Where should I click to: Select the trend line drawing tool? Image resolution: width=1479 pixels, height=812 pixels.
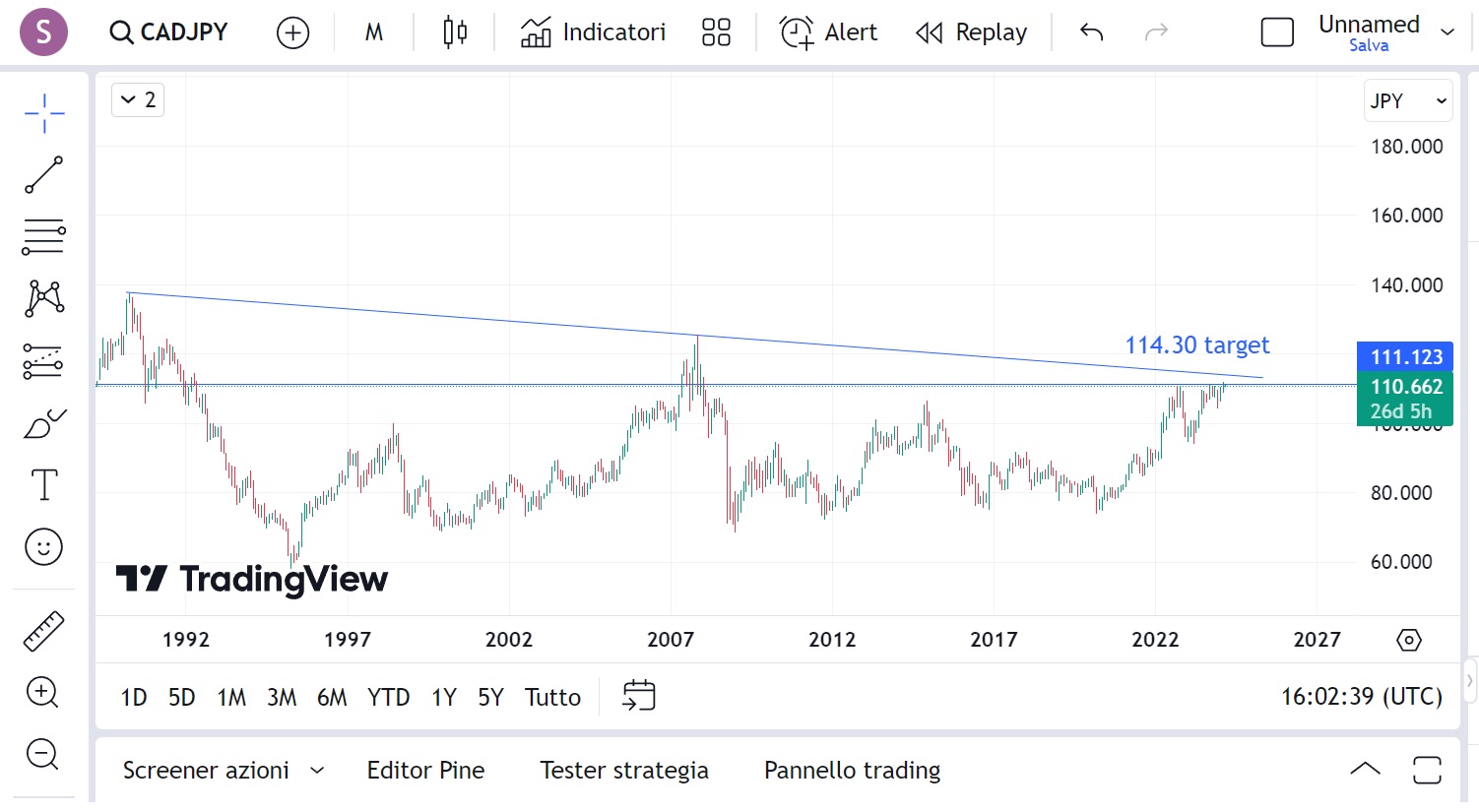coord(43,175)
